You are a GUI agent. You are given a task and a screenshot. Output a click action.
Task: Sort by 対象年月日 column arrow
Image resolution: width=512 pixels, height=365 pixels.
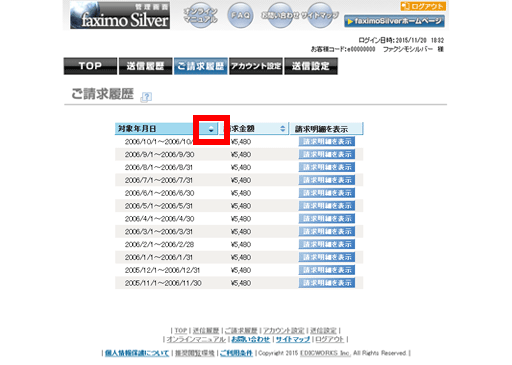pos(211,129)
